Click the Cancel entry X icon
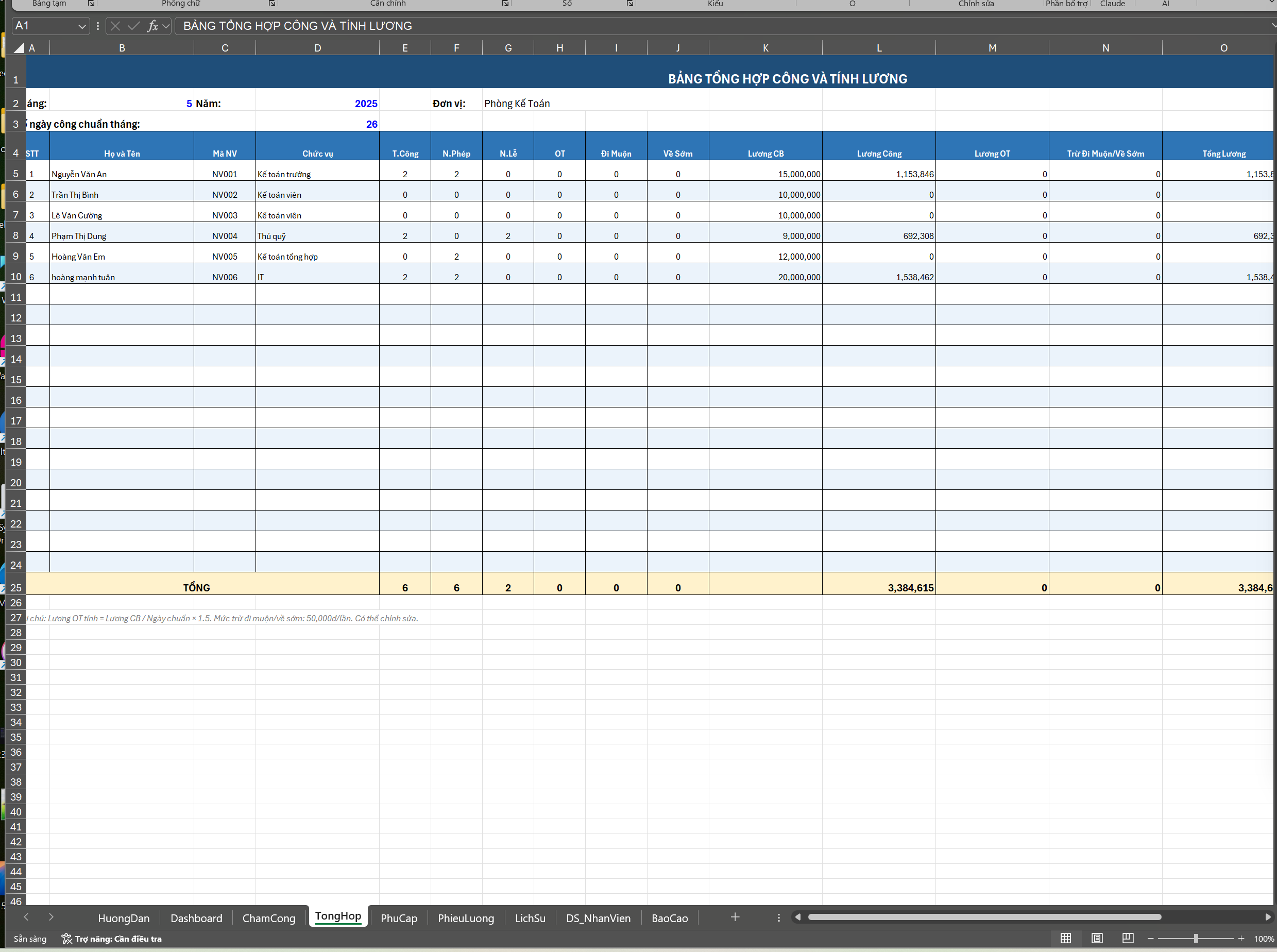 click(x=115, y=26)
